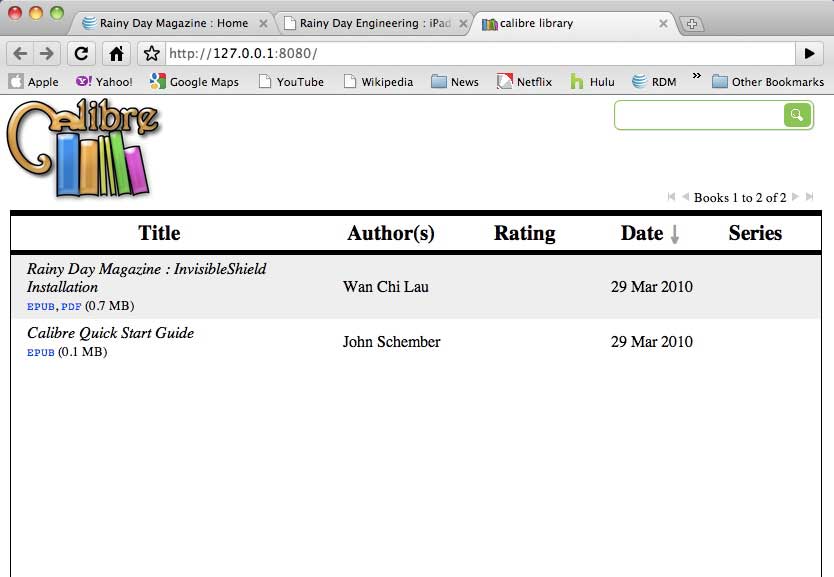Focus the address bar URL field
This screenshot has width=834, height=577.
pos(481,53)
